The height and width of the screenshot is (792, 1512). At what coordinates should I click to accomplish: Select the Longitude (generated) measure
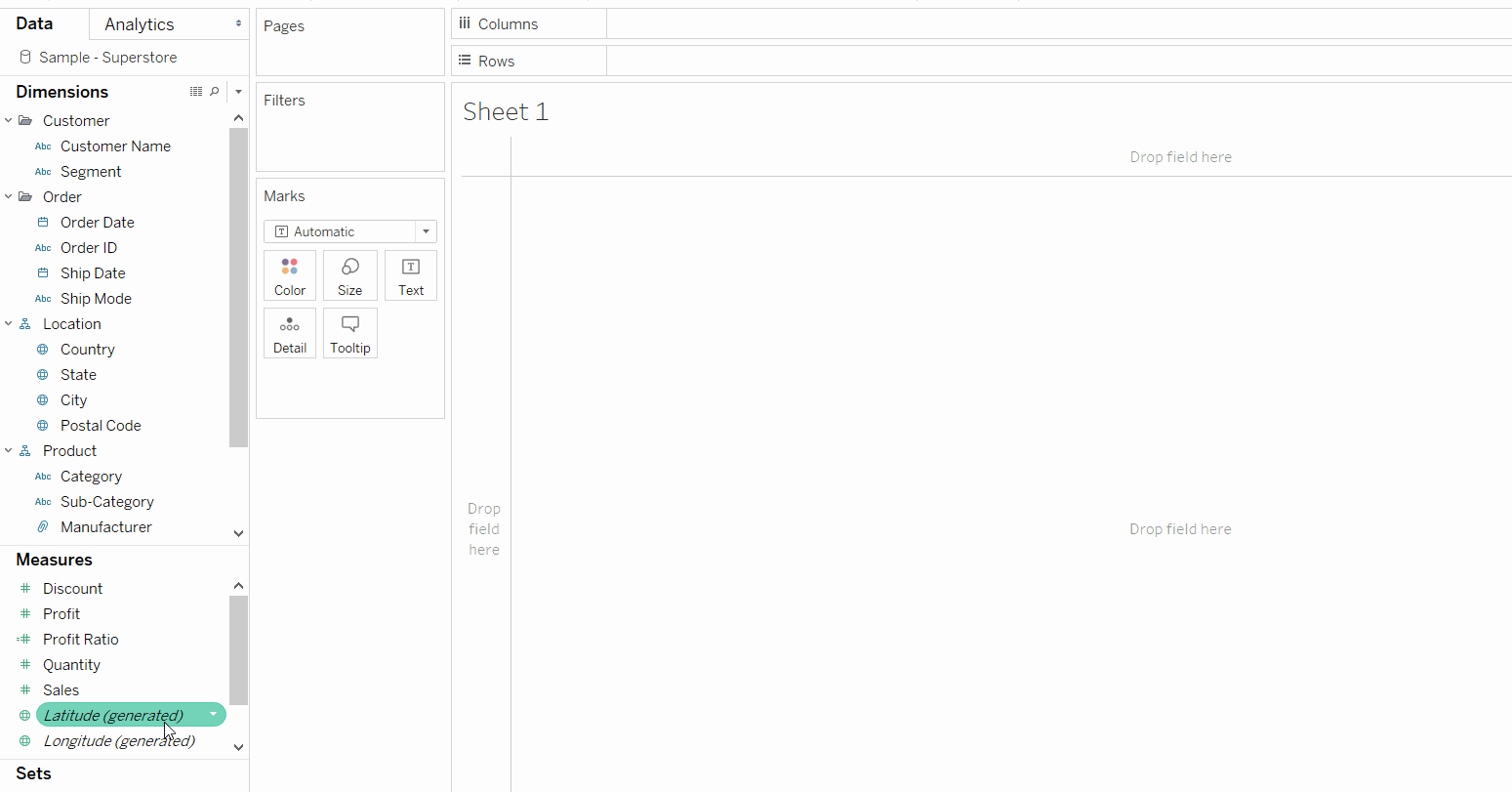[x=119, y=741]
